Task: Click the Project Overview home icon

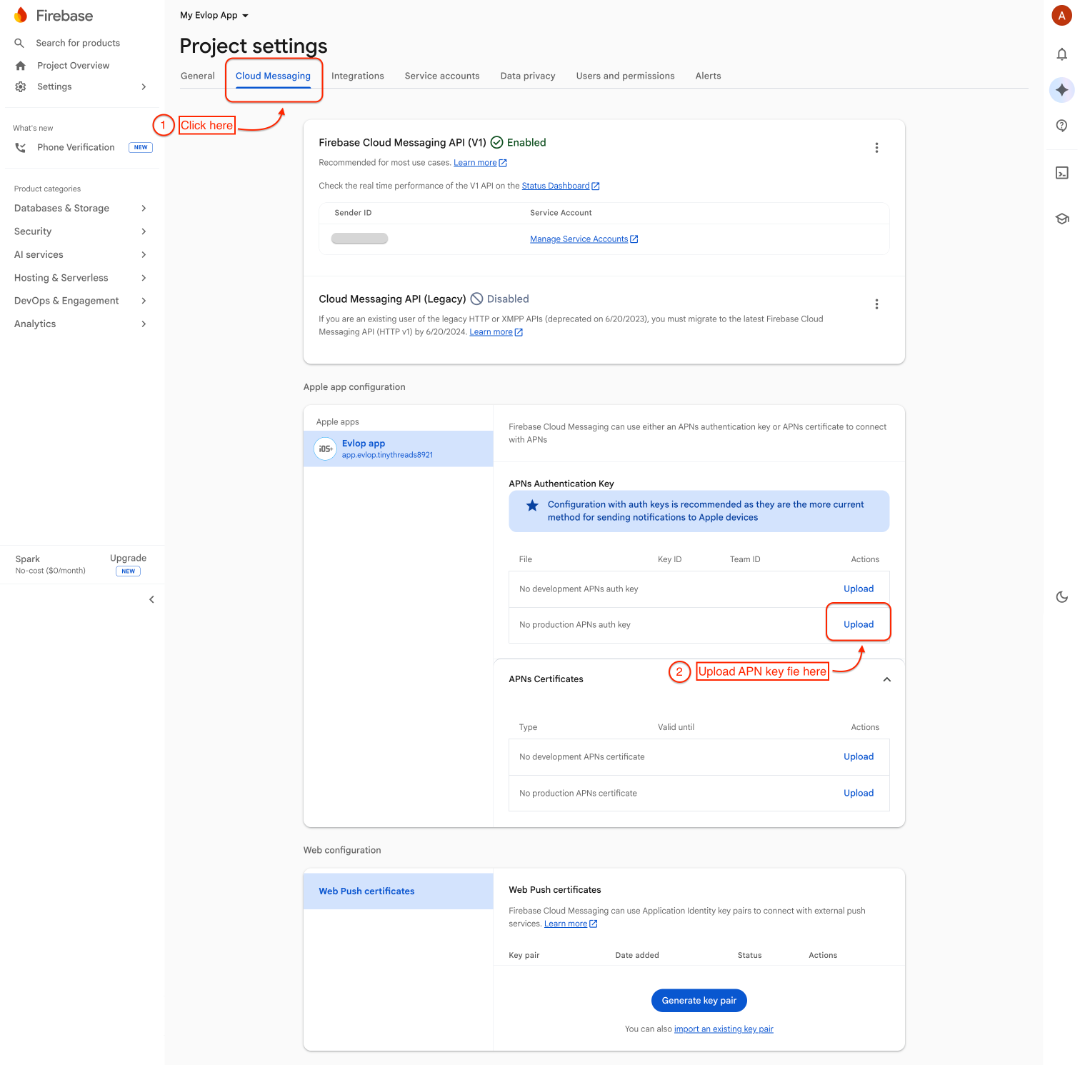Action: (21, 65)
